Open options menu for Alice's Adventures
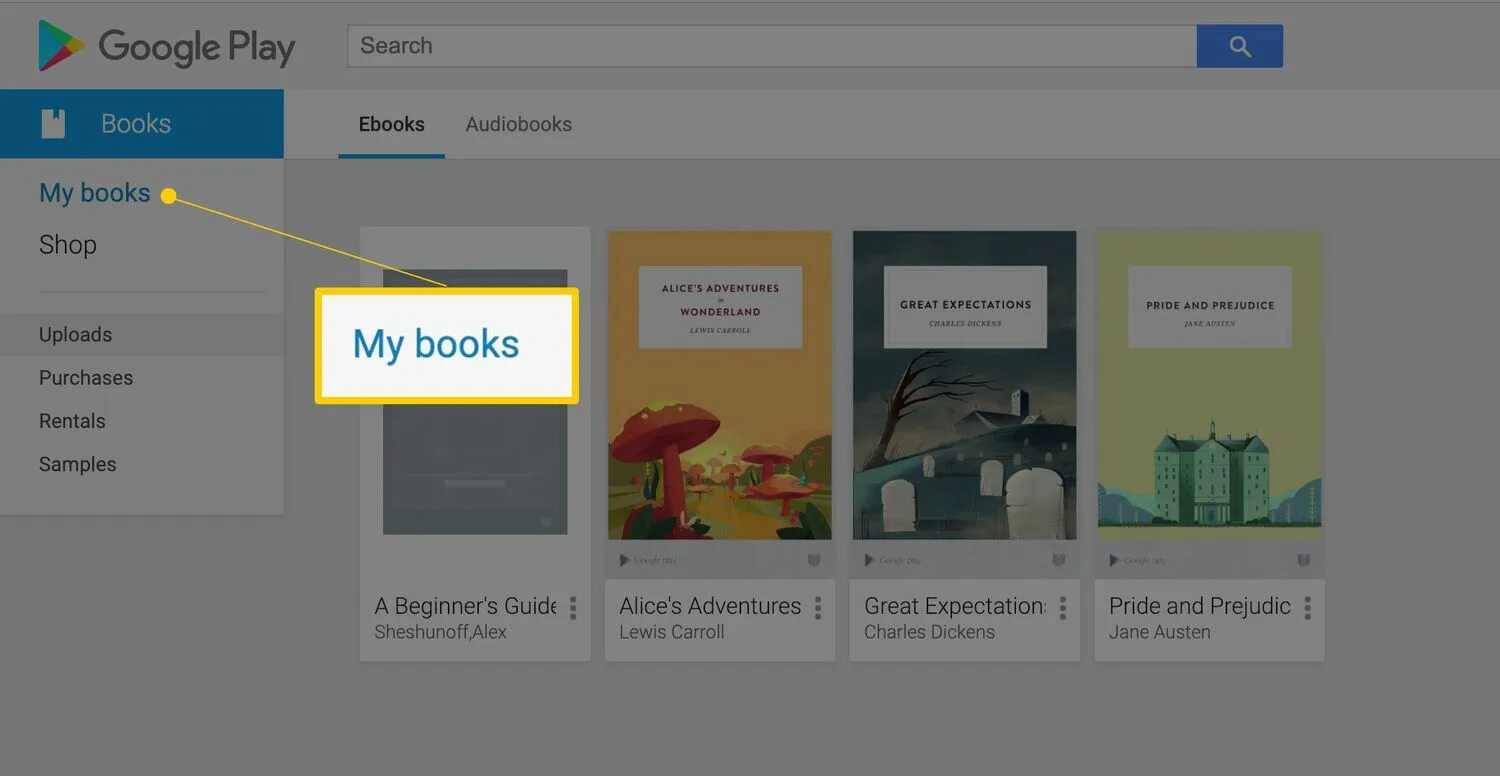1500x776 pixels. [x=818, y=607]
